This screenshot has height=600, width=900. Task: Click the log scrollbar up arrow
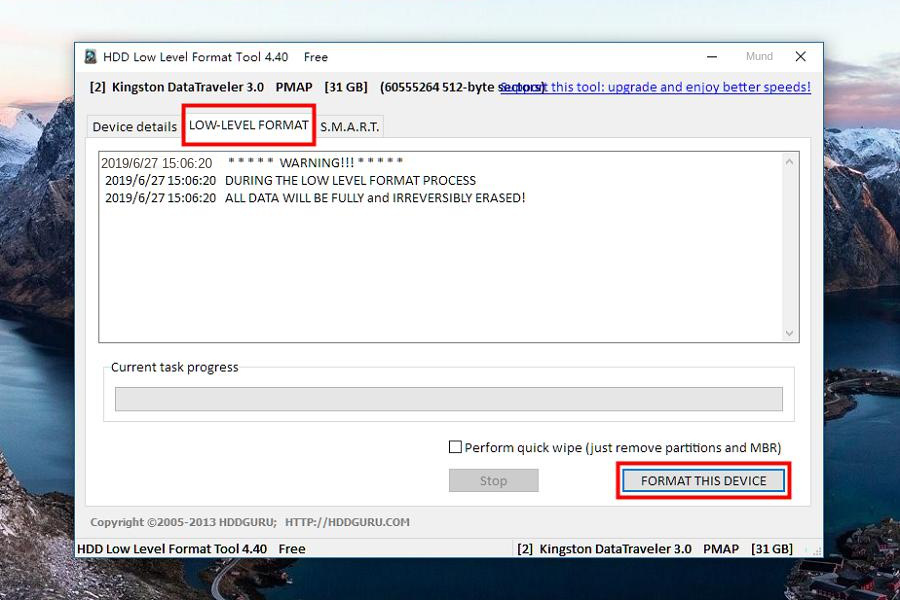(x=789, y=162)
